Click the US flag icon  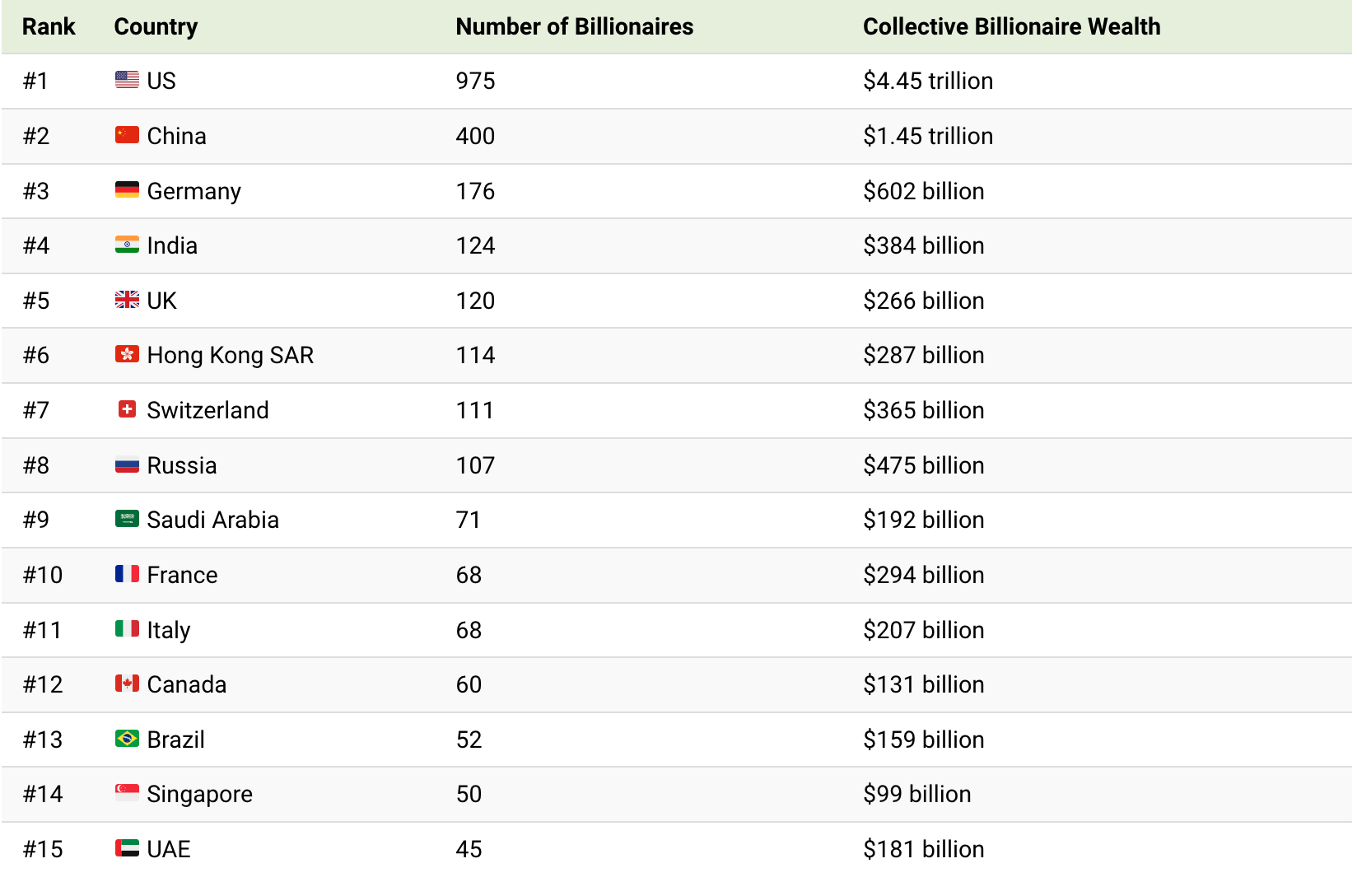pos(127,80)
